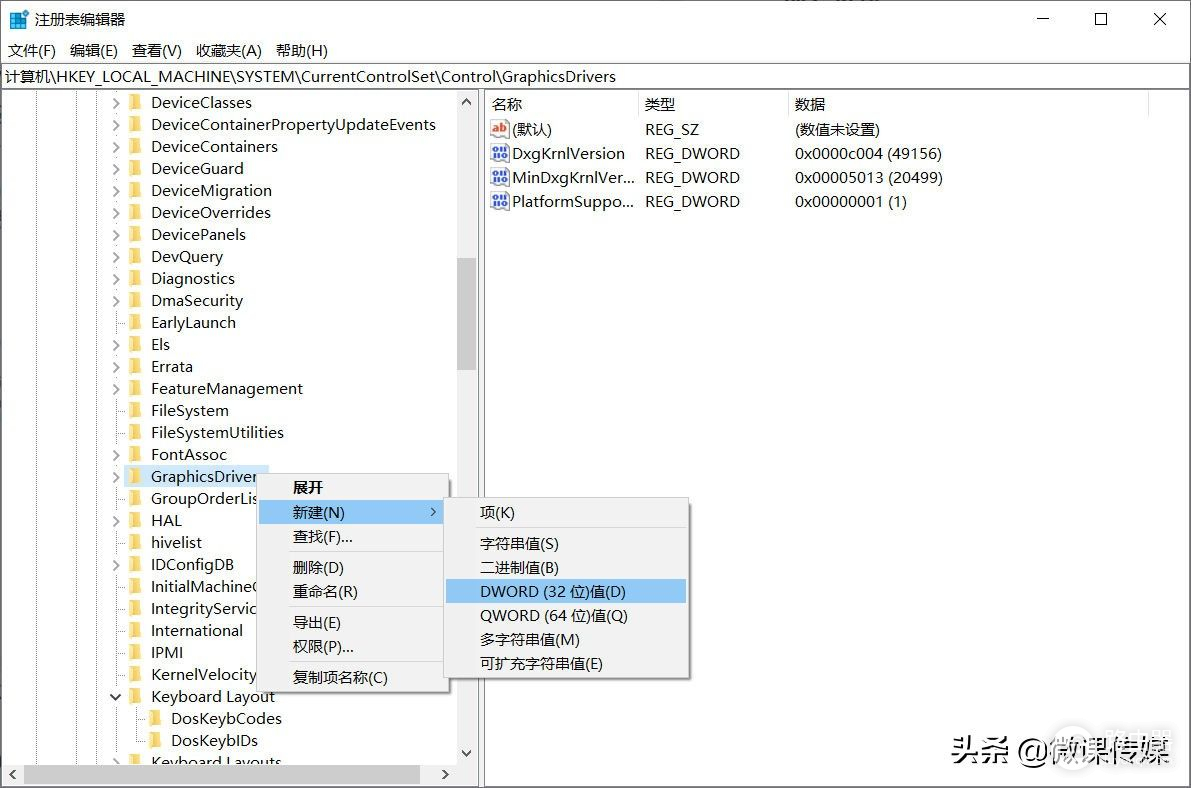Viewport: 1191px width, 788px height.
Task: Click the PlatformSuppo DWORD value icon
Action: tap(500, 201)
